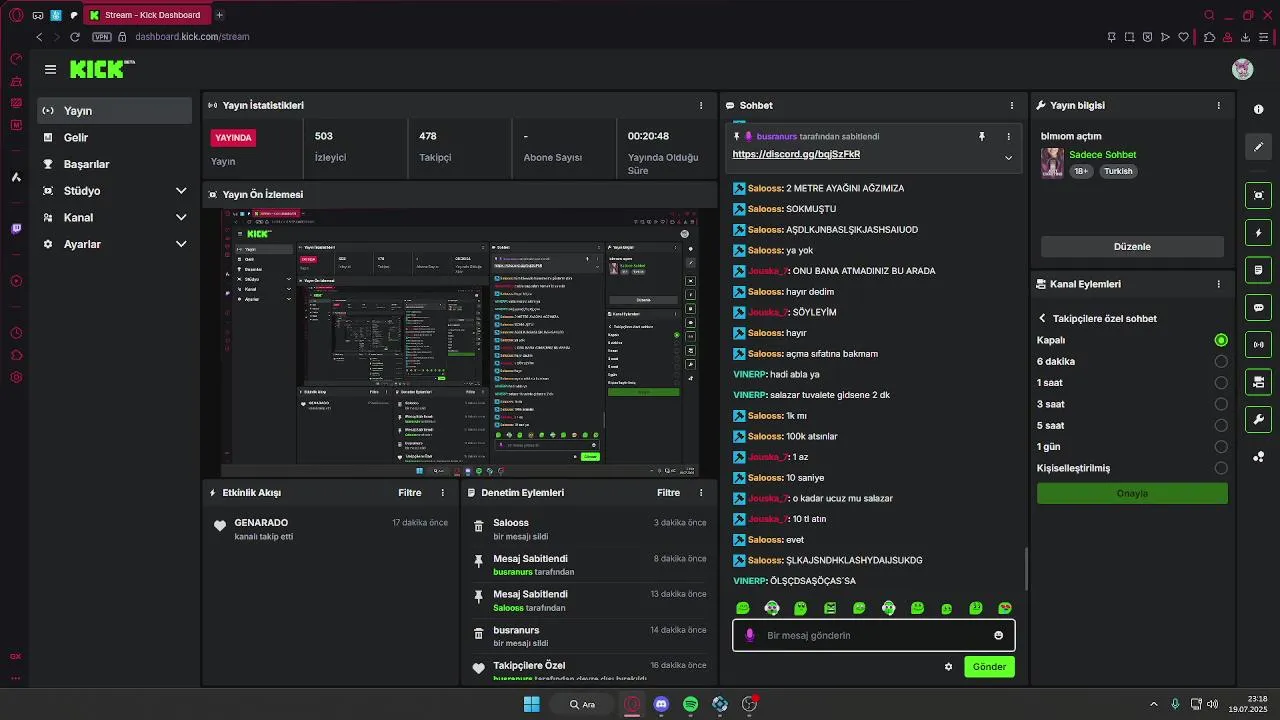Insert the first green Kick emote
This screenshot has width=1280, height=720.
pyautogui.click(x=742, y=608)
